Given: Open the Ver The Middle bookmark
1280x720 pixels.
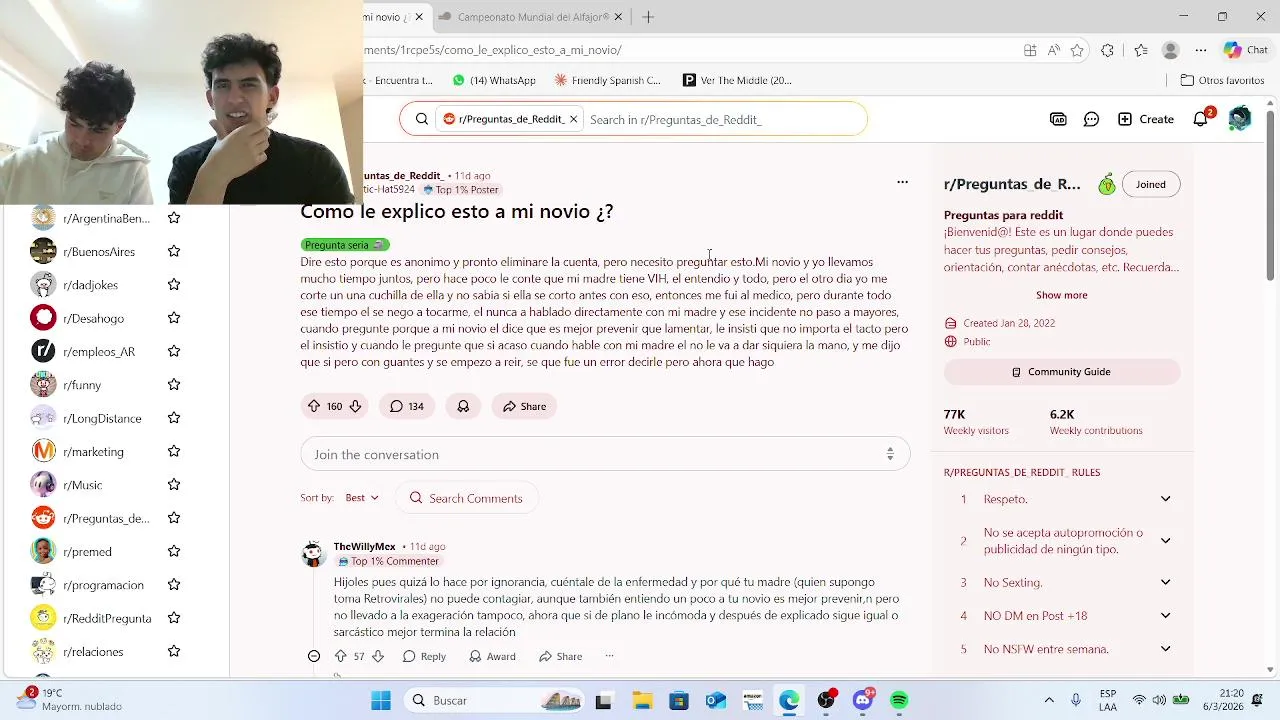Looking at the screenshot, I should click(738, 80).
